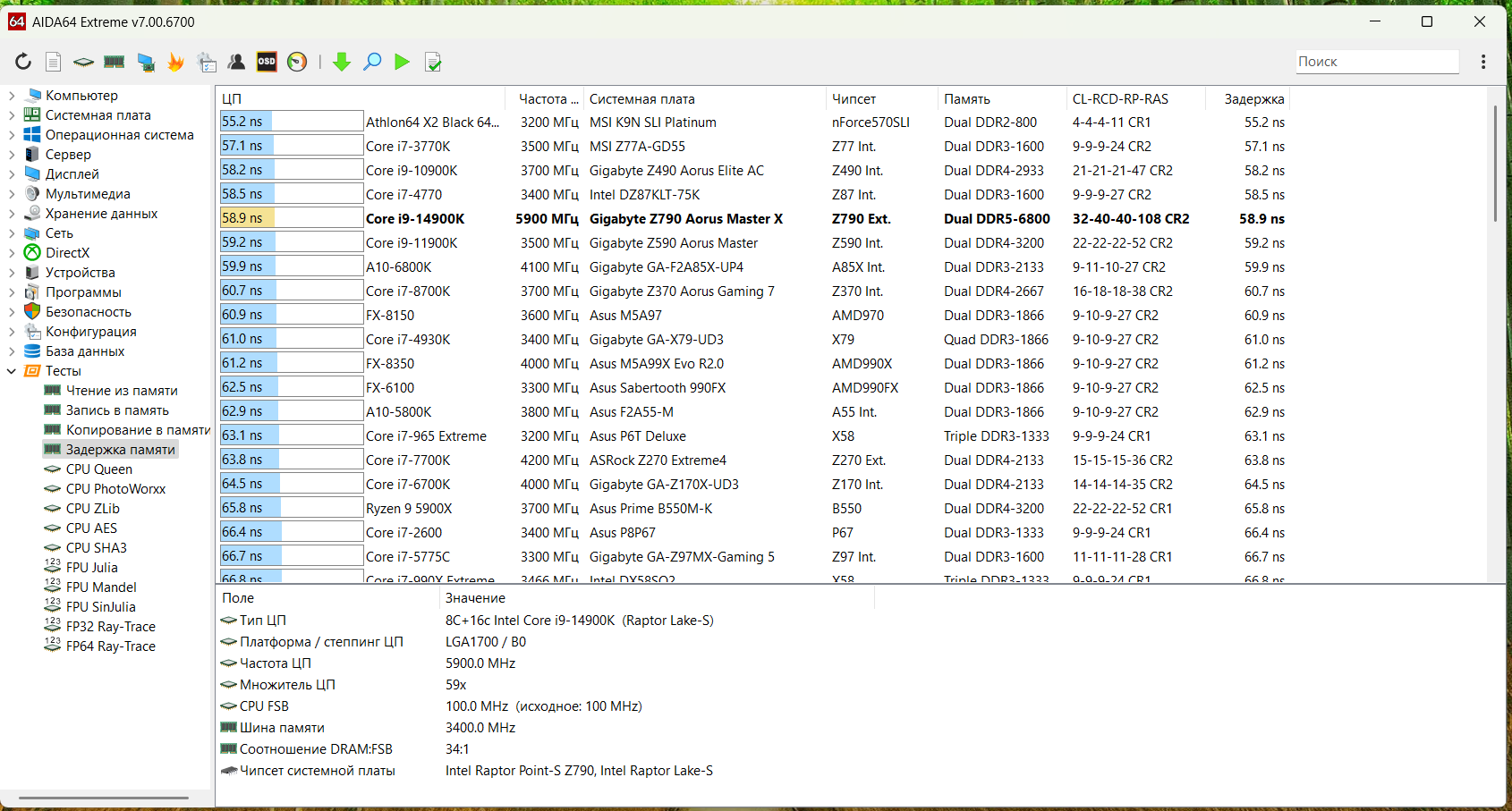1512x811 pixels.
Task: Click the Программы tree icon
Action: coord(32,292)
